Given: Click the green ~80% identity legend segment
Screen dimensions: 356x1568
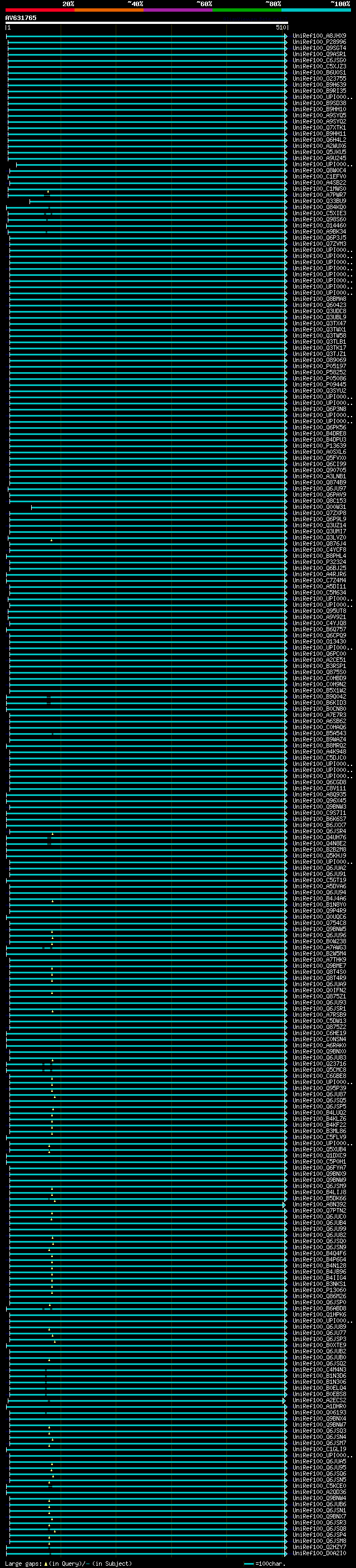Looking at the screenshot, I should 247,10.
